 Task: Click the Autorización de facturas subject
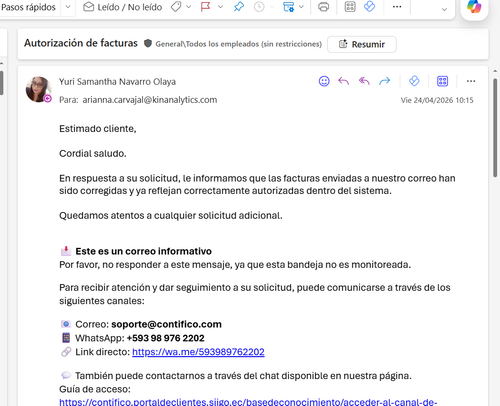[81, 43]
